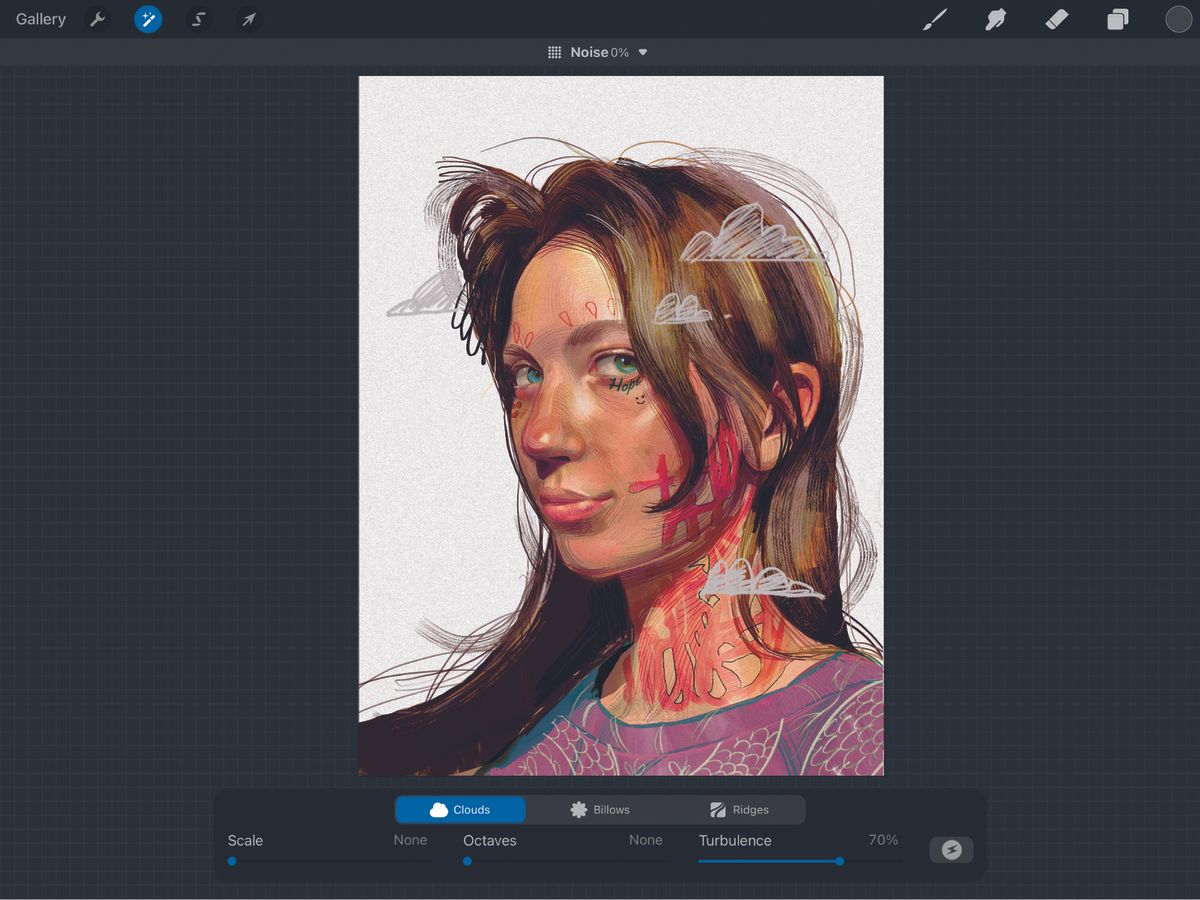Switch to the Eraser tool
This screenshot has width=1200, height=900.
point(1057,19)
